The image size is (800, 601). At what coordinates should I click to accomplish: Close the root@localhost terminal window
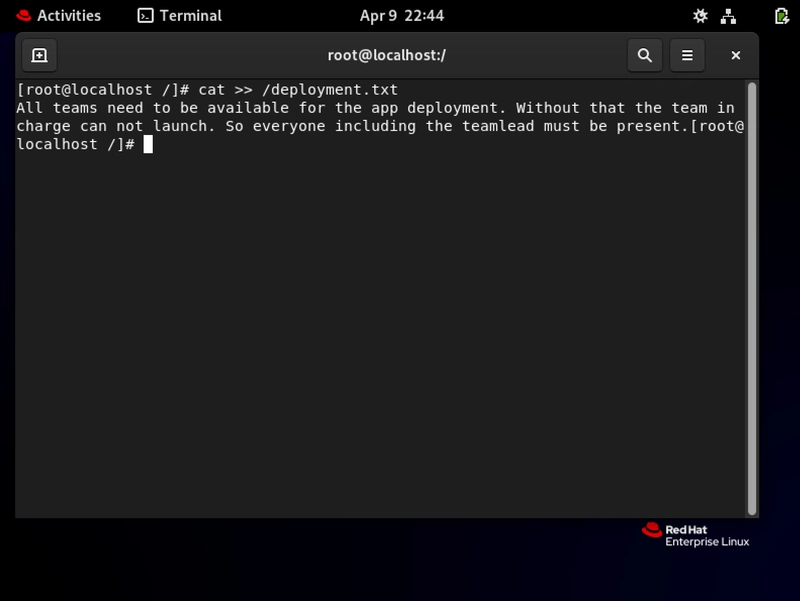[735, 55]
